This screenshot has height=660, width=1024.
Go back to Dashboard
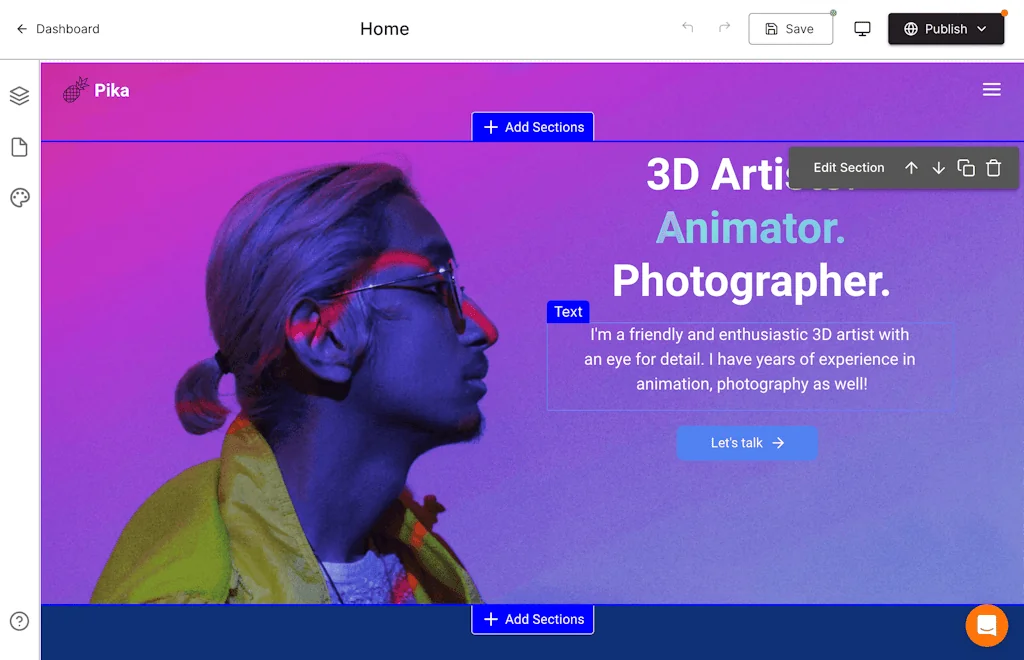pyautogui.click(x=58, y=29)
